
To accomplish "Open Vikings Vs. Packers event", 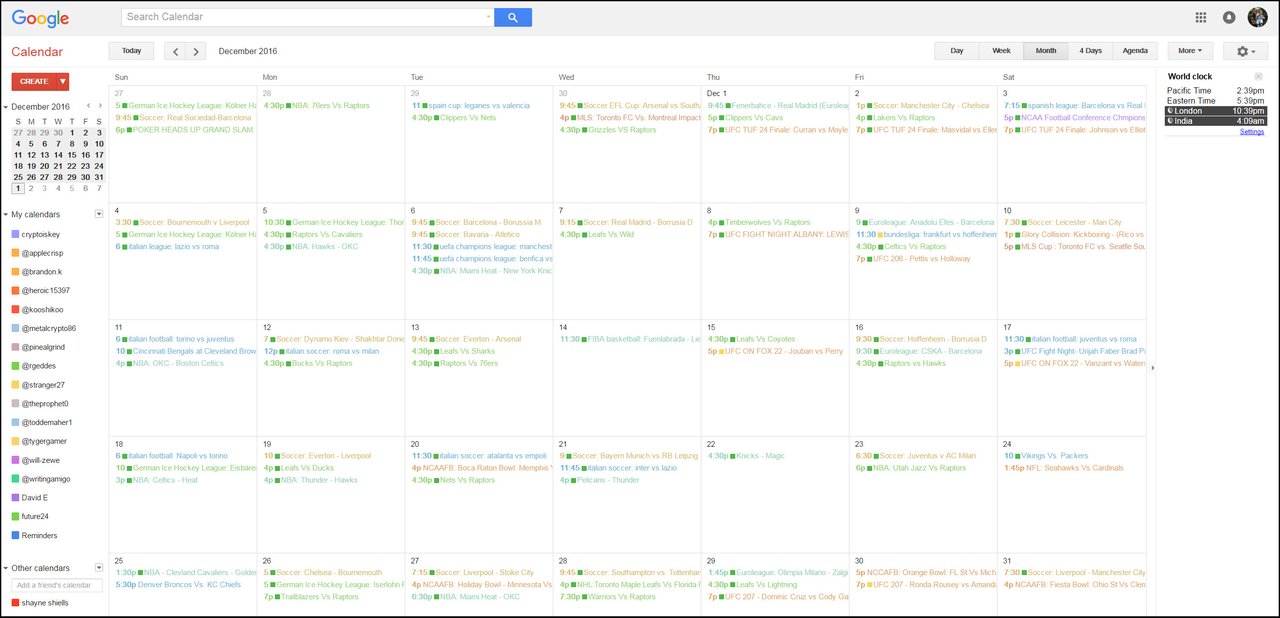I will (x=1045, y=456).
